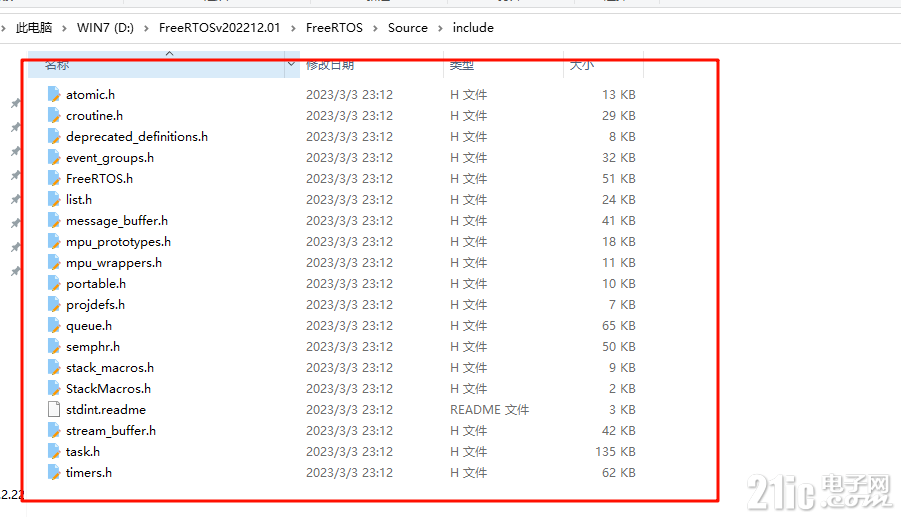Image resolution: width=901 pixels, height=517 pixels.
Task: Open the name column filter dropdown arrow
Action: click(x=291, y=64)
